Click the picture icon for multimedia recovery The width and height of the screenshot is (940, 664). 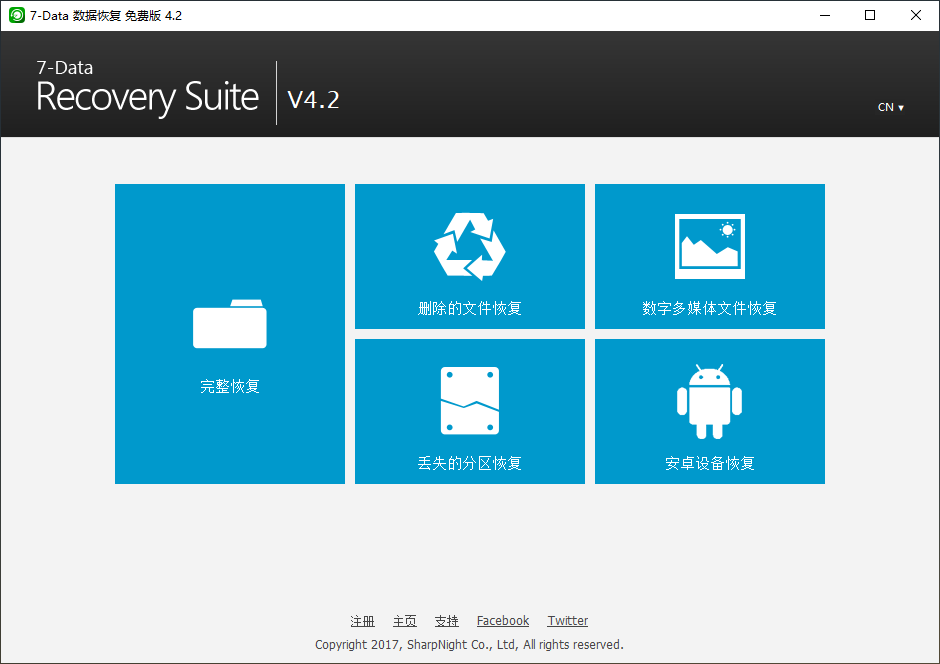(x=710, y=246)
